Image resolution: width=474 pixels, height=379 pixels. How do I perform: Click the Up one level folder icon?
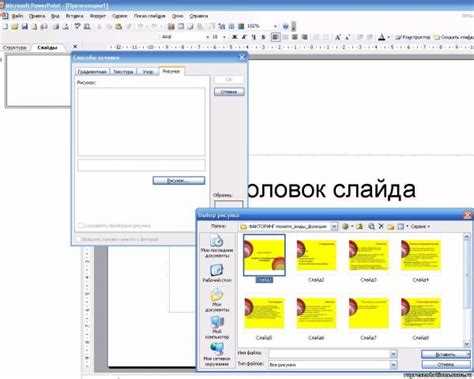[x=359, y=227]
